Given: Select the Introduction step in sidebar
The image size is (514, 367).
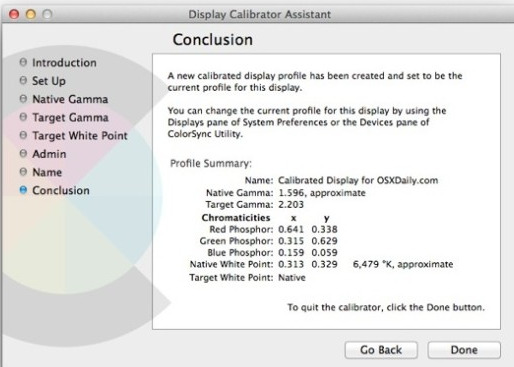Looking at the screenshot, I should [64, 63].
